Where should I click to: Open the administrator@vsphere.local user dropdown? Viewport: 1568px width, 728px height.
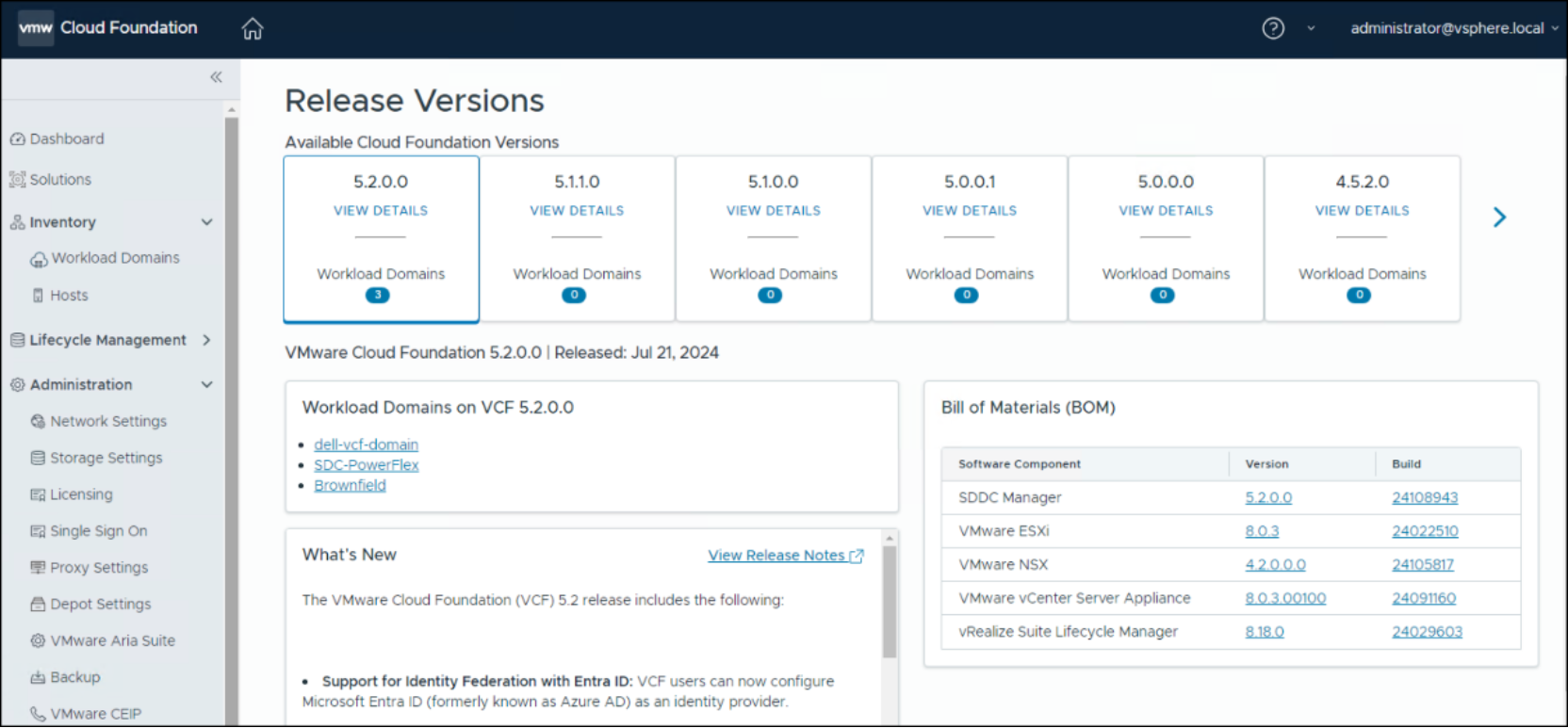[1454, 28]
